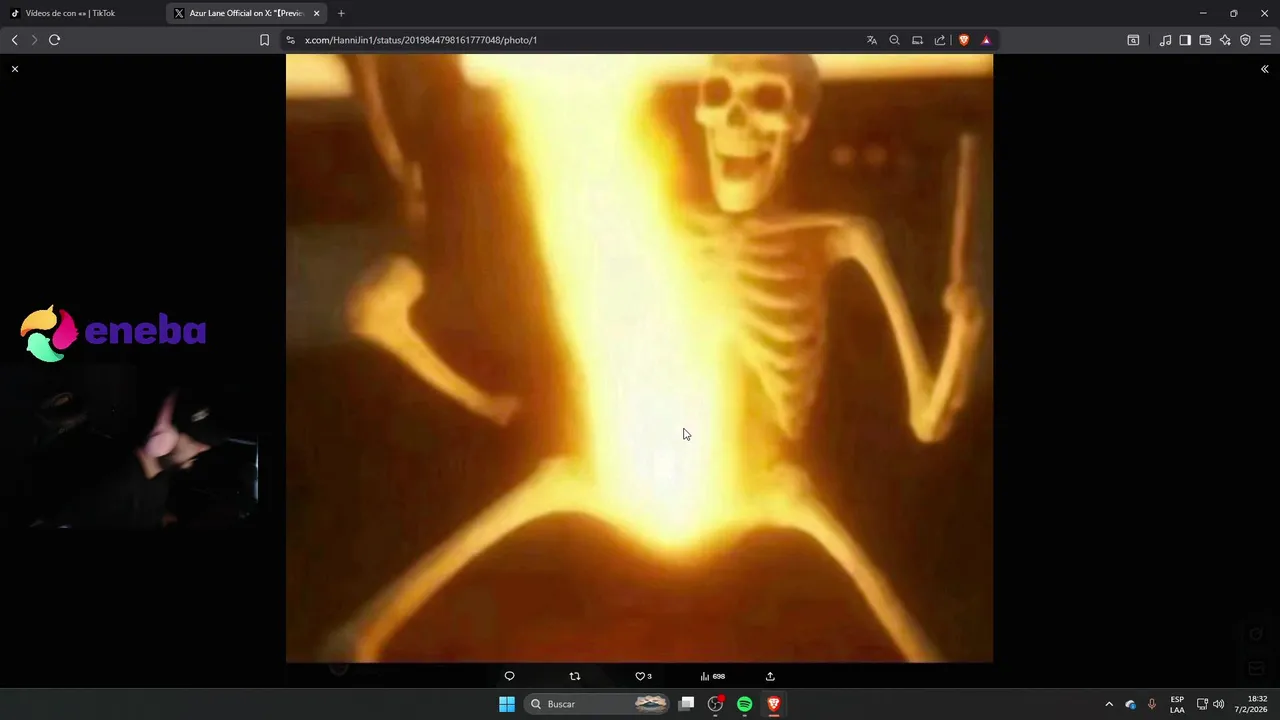The image size is (1280, 720).
Task: Expand the hidden system tray icons chevron
Action: (1108, 704)
